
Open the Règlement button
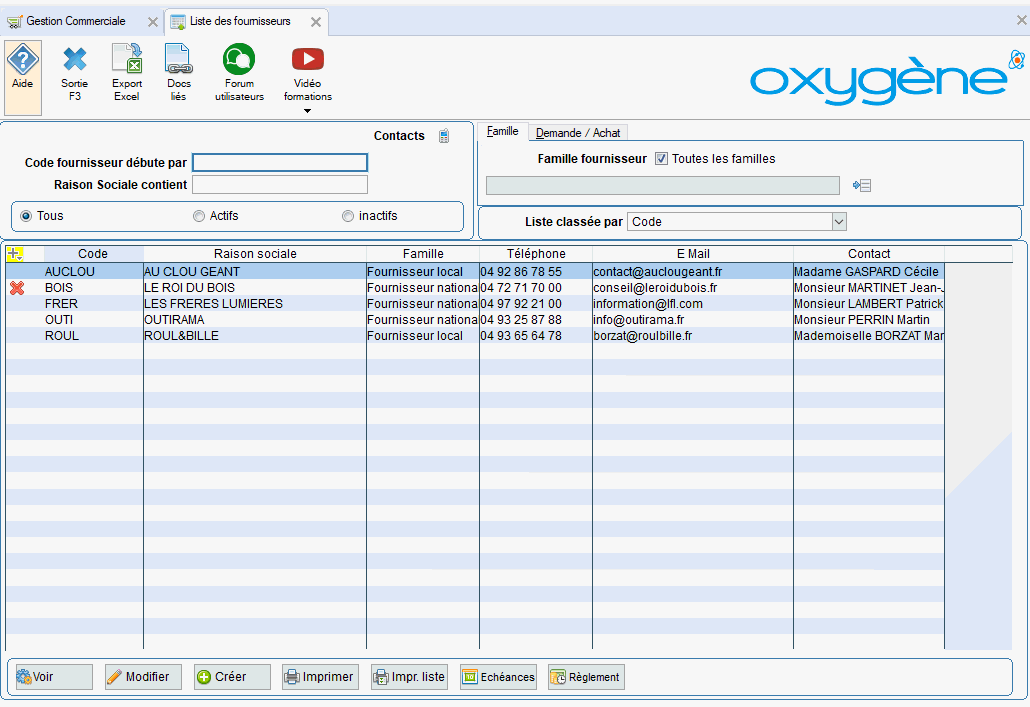587,677
